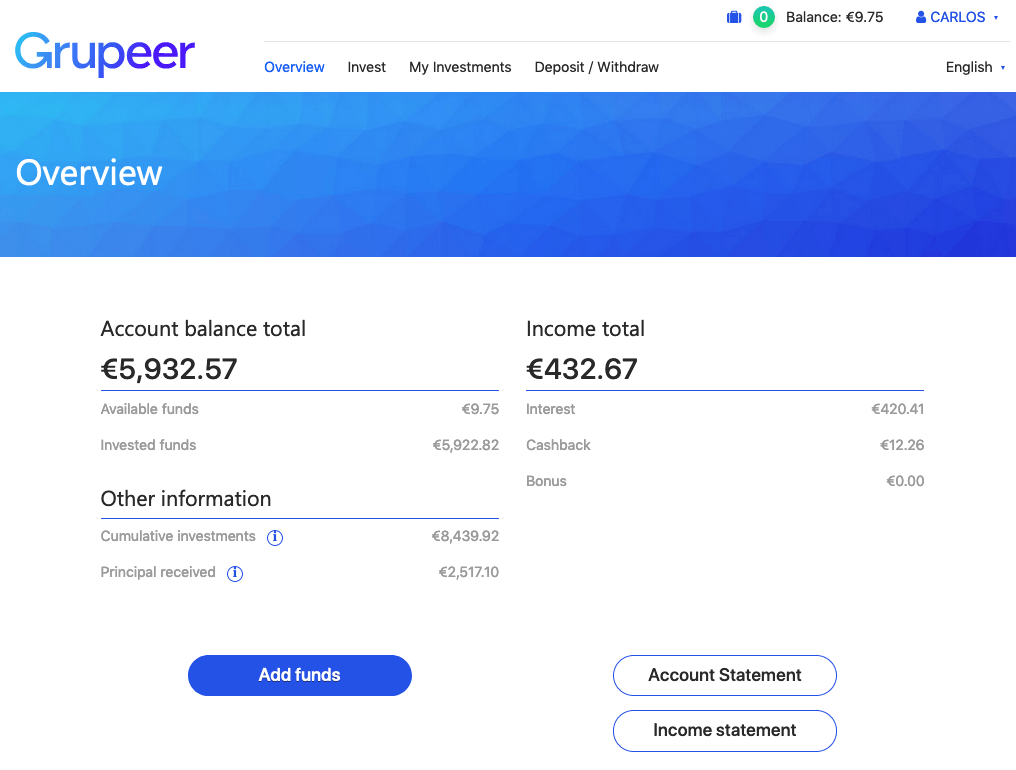Click the green notification badge showing 0
Image resolution: width=1016 pixels, height=770 pixels.
click(764, 17)
